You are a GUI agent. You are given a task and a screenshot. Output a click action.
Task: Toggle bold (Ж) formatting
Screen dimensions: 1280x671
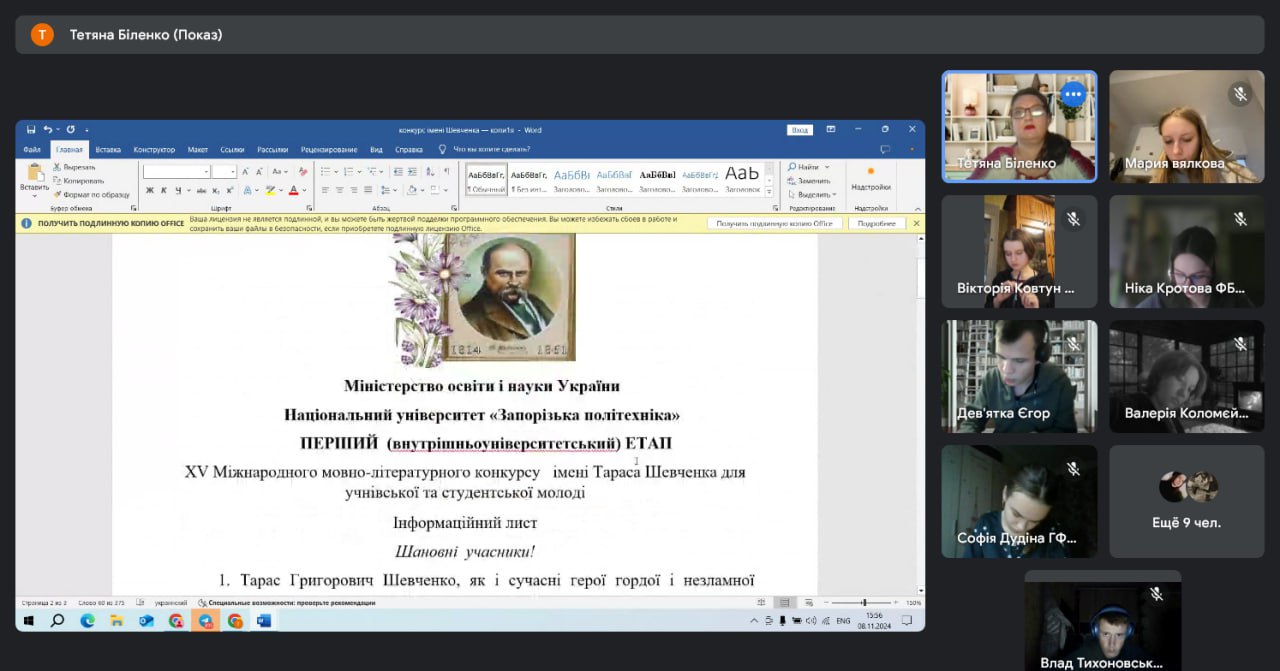point(150,190)
